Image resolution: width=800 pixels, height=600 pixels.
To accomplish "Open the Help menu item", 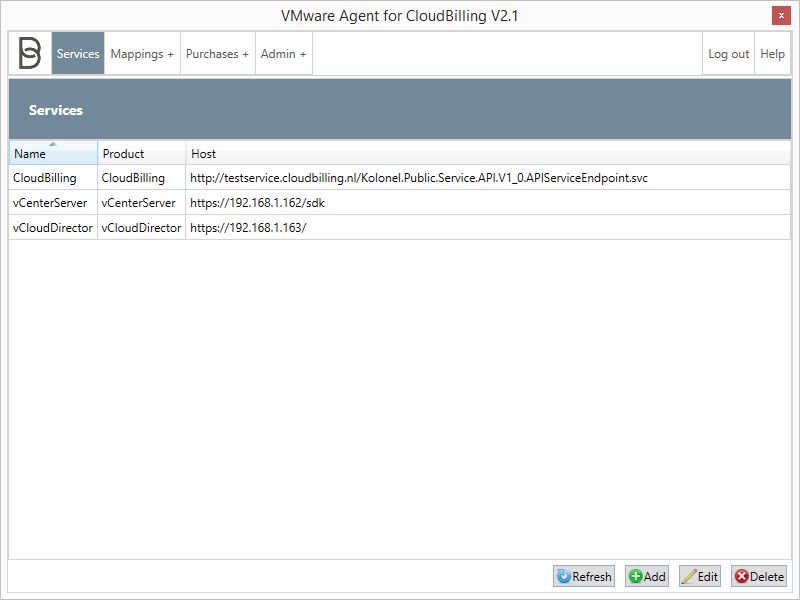I will point(772,54).
